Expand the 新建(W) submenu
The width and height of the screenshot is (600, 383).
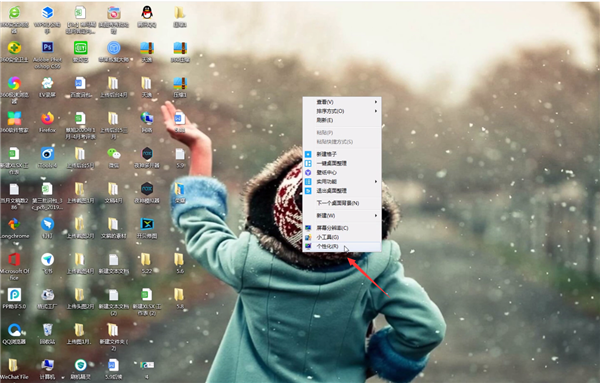click(x=342, y=215)
